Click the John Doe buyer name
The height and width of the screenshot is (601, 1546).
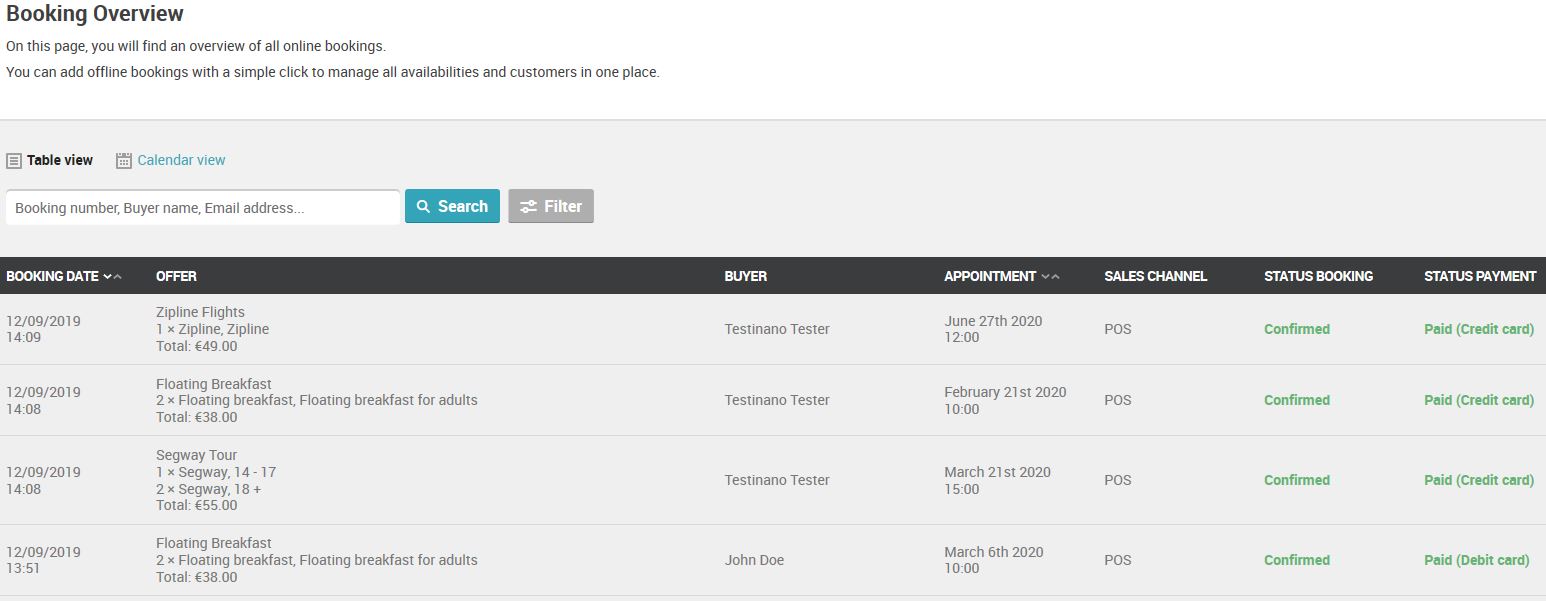click(x=754, y=560)
